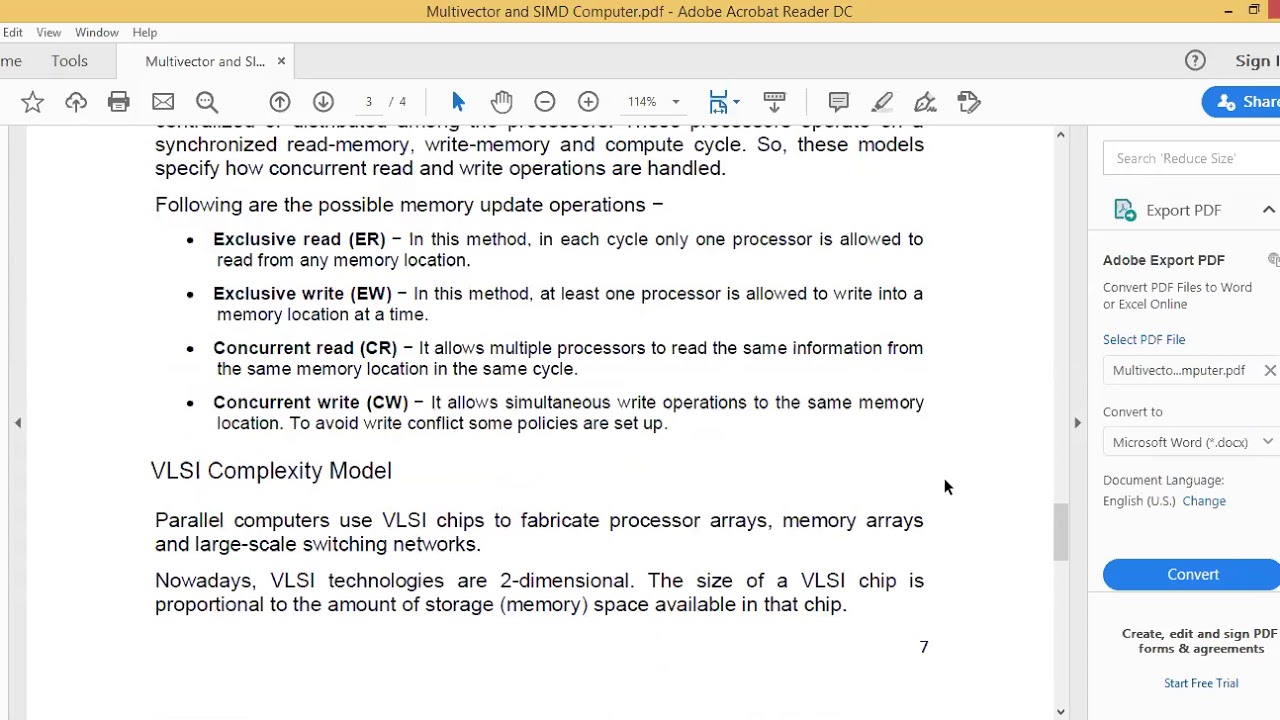The height and width of the screenshot is (720, 1280).
Task: Collapse the right tools pane arrow
Action: pyautogui.click(x=1077, y=423)
